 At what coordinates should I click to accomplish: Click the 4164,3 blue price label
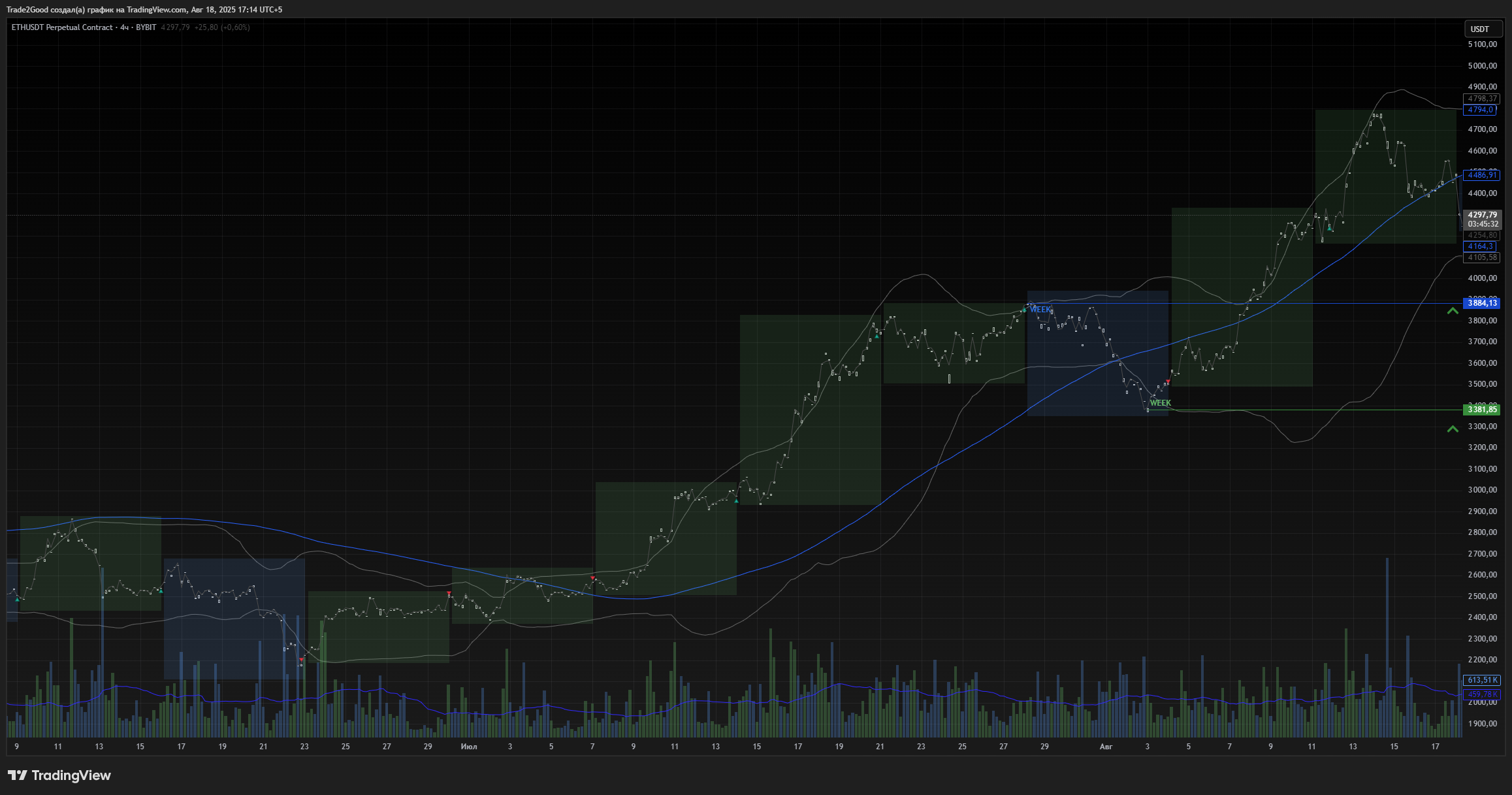click(1481, 246)
